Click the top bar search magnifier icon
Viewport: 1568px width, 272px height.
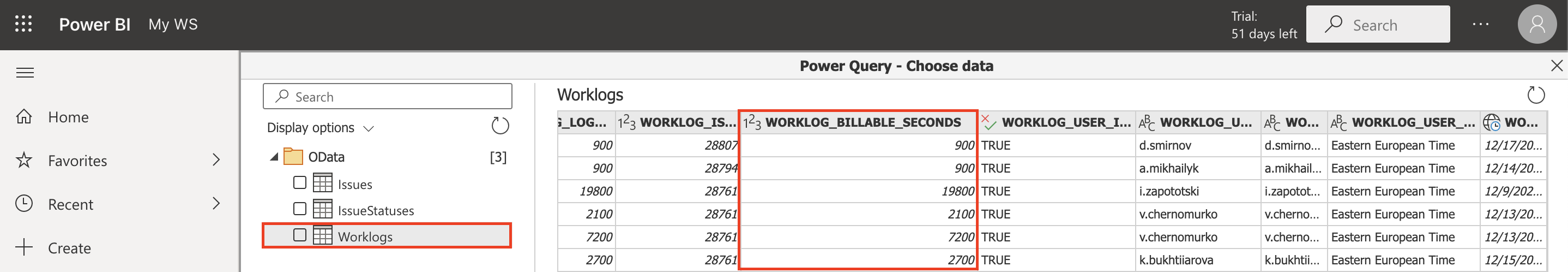coord(1333,25)
